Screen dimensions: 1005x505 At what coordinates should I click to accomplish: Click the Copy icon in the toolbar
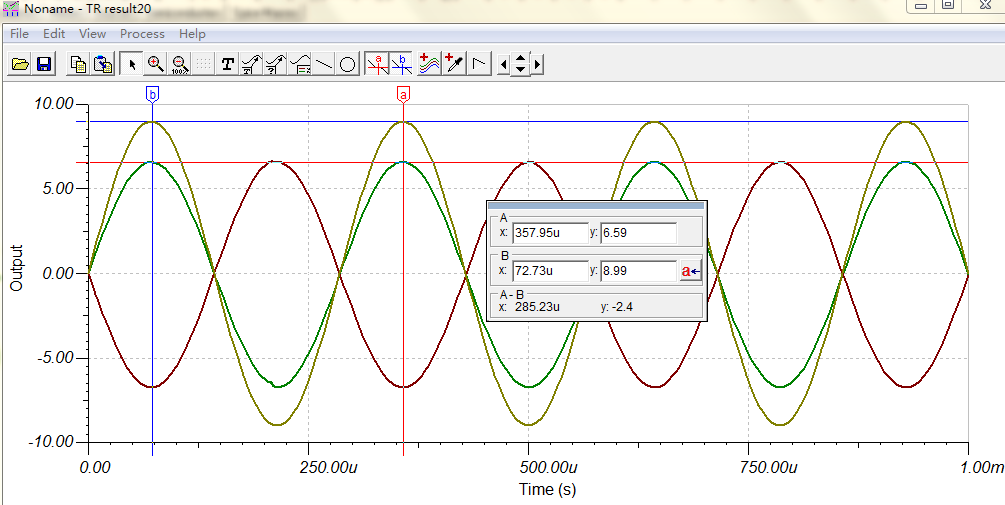(x=78, y=65)
